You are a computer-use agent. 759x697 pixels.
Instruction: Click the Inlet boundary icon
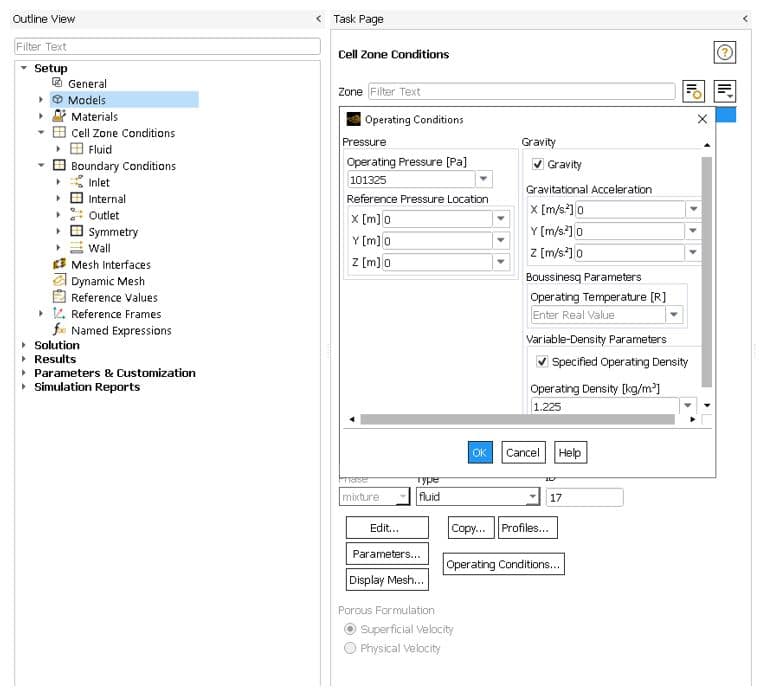pyautogui.click(x=76, y=182)
